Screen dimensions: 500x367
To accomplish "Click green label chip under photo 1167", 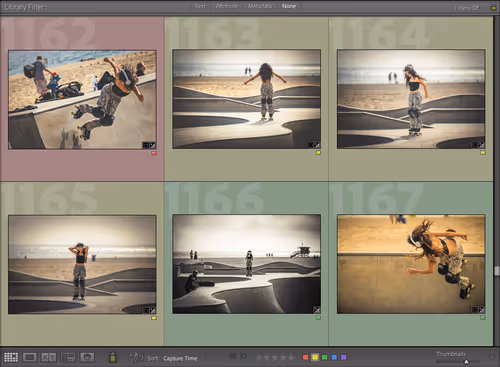I will [x=483, y=318].
